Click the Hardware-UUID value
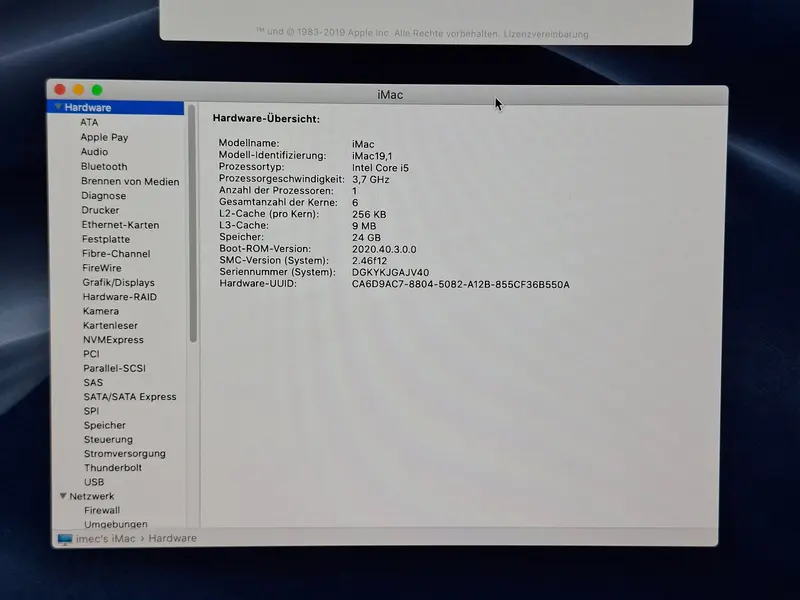Viewport: 800px width, 600px height. [461, 285]
